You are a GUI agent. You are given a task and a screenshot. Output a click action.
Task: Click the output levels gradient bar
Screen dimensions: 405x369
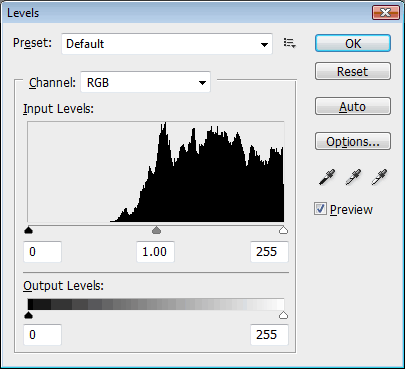(x=156, y=305)
